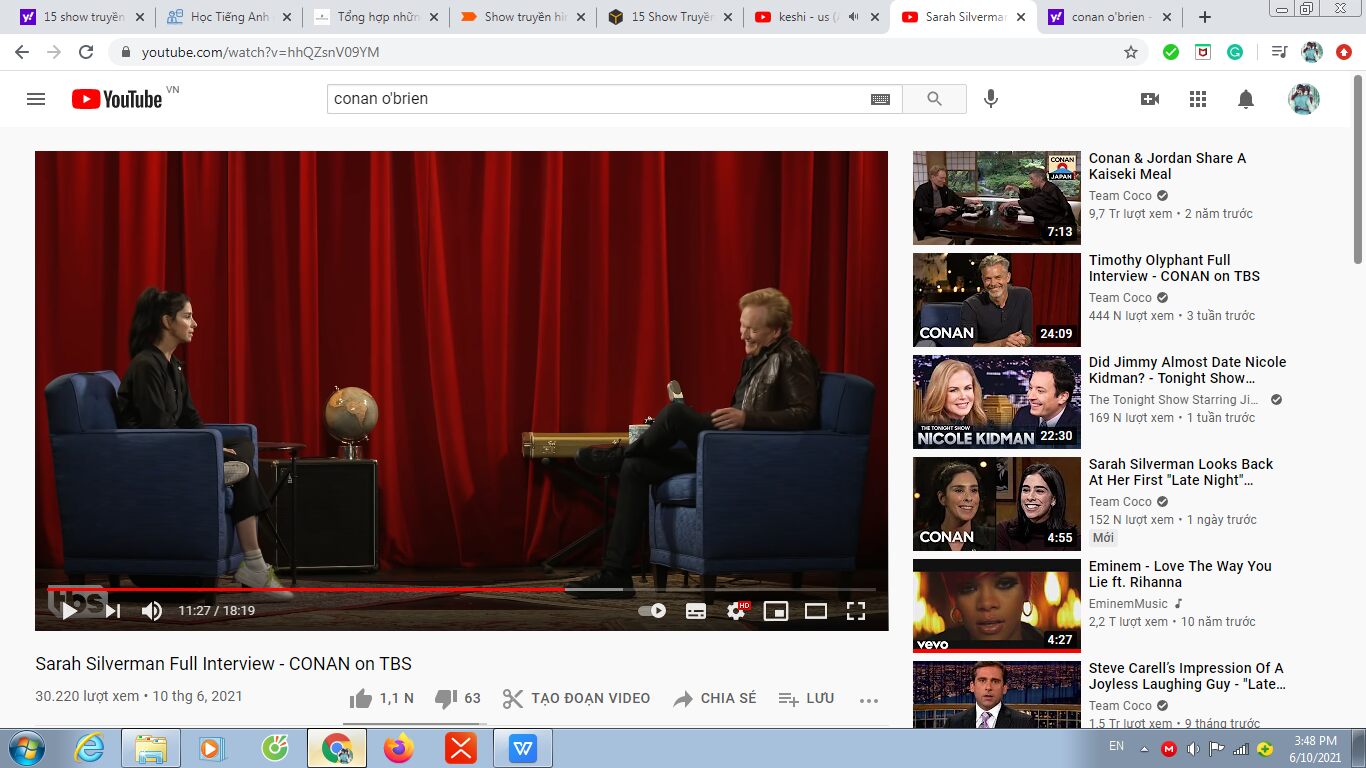Toggle the autoplay switch in player
1366x768 pixels.
652,610
